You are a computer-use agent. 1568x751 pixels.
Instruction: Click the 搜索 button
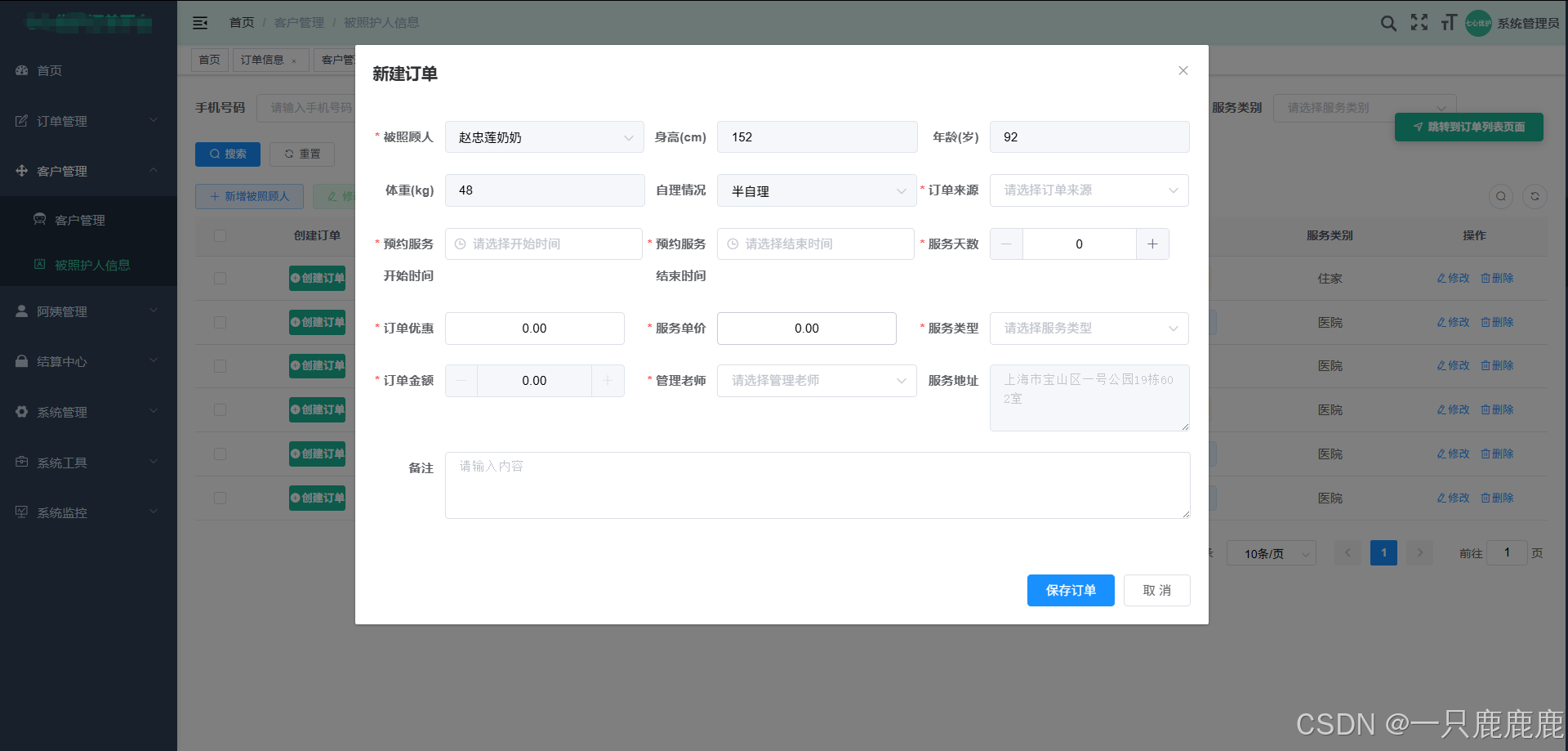pos(228,154)
